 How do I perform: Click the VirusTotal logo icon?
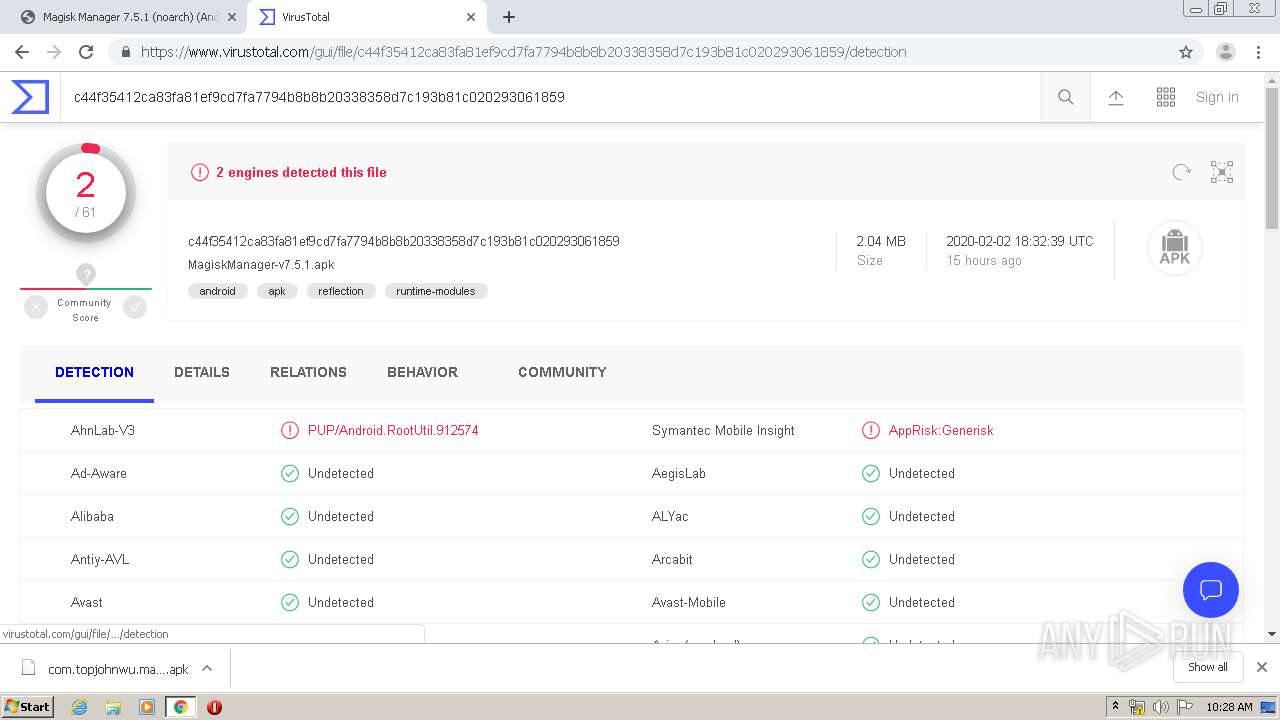(x=30, y=97)
